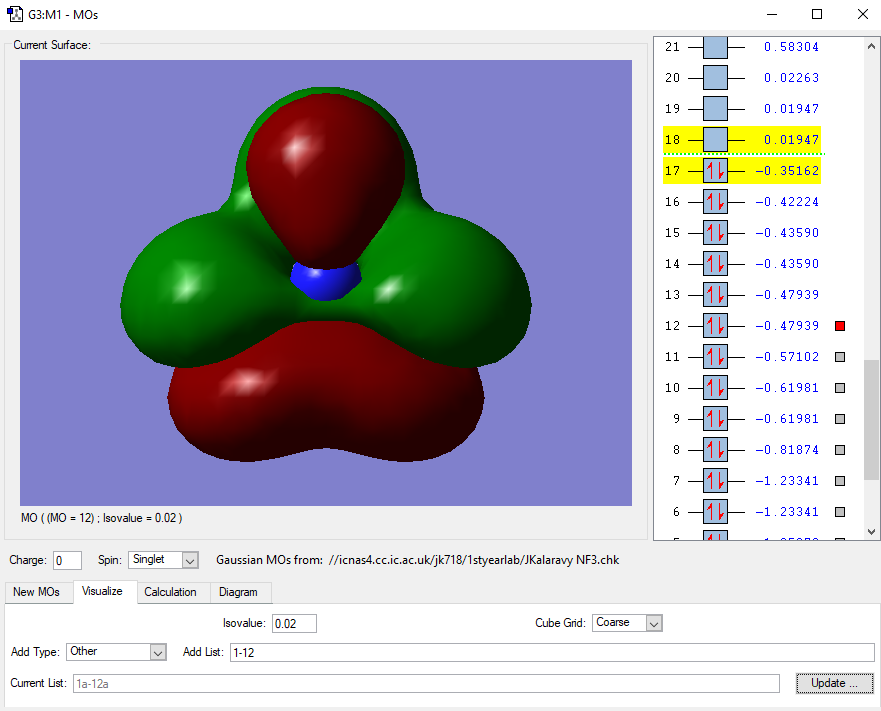Image resolution: width=881 pixels, height=711 pixels.
Task: Click the GaussView icon in the title bar
Action: click(16, 15)
